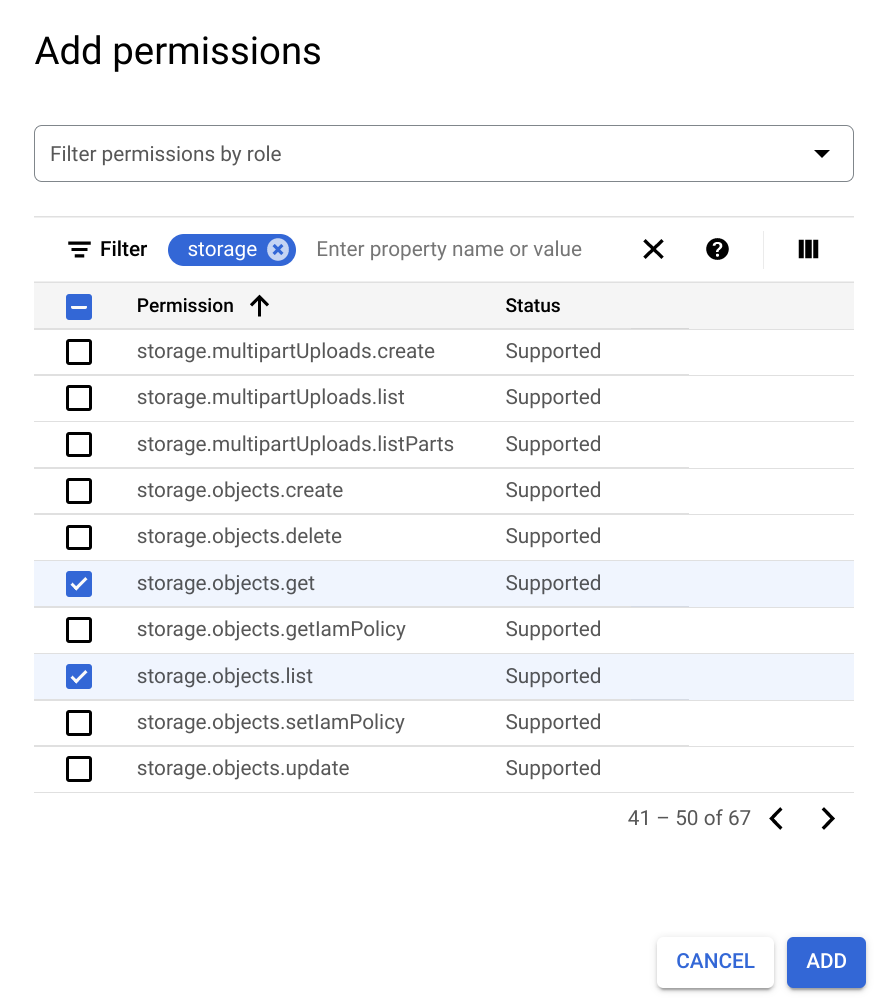Clear all filters with the X icon
Image resolution: width=880 pixels, height=998 pixels.
pyautogui.click(x=653, y=249)
